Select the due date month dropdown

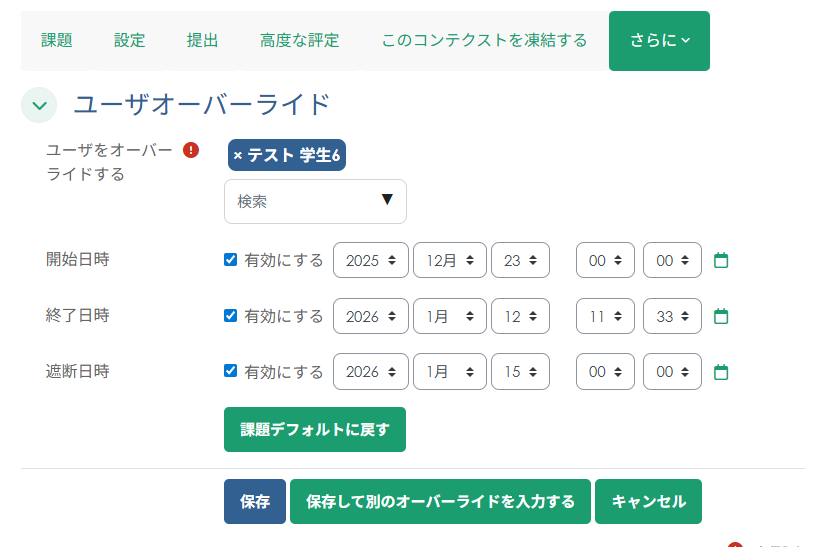[449, 316]
